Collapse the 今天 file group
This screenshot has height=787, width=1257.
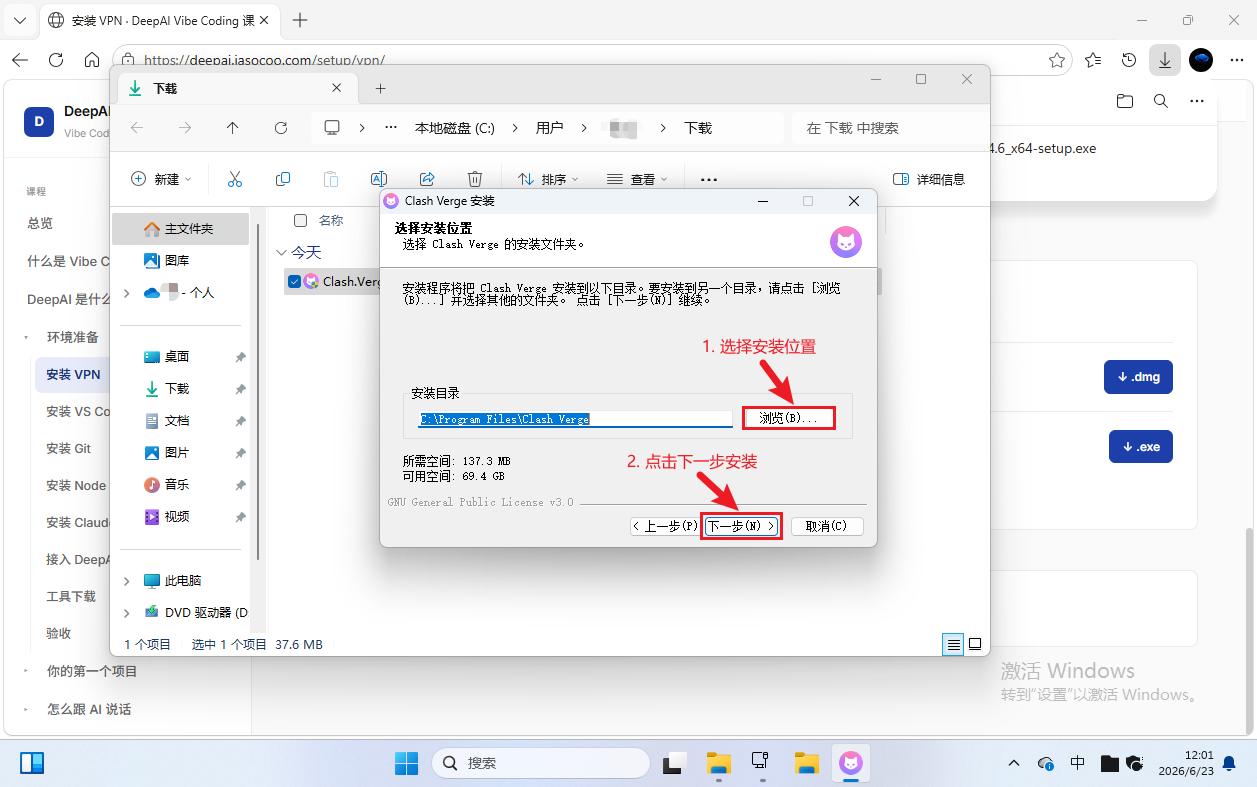[x=280, y=252]
